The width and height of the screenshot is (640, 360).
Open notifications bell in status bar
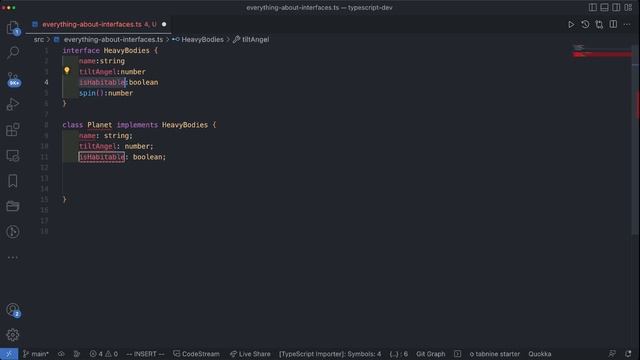click(628, 354)
